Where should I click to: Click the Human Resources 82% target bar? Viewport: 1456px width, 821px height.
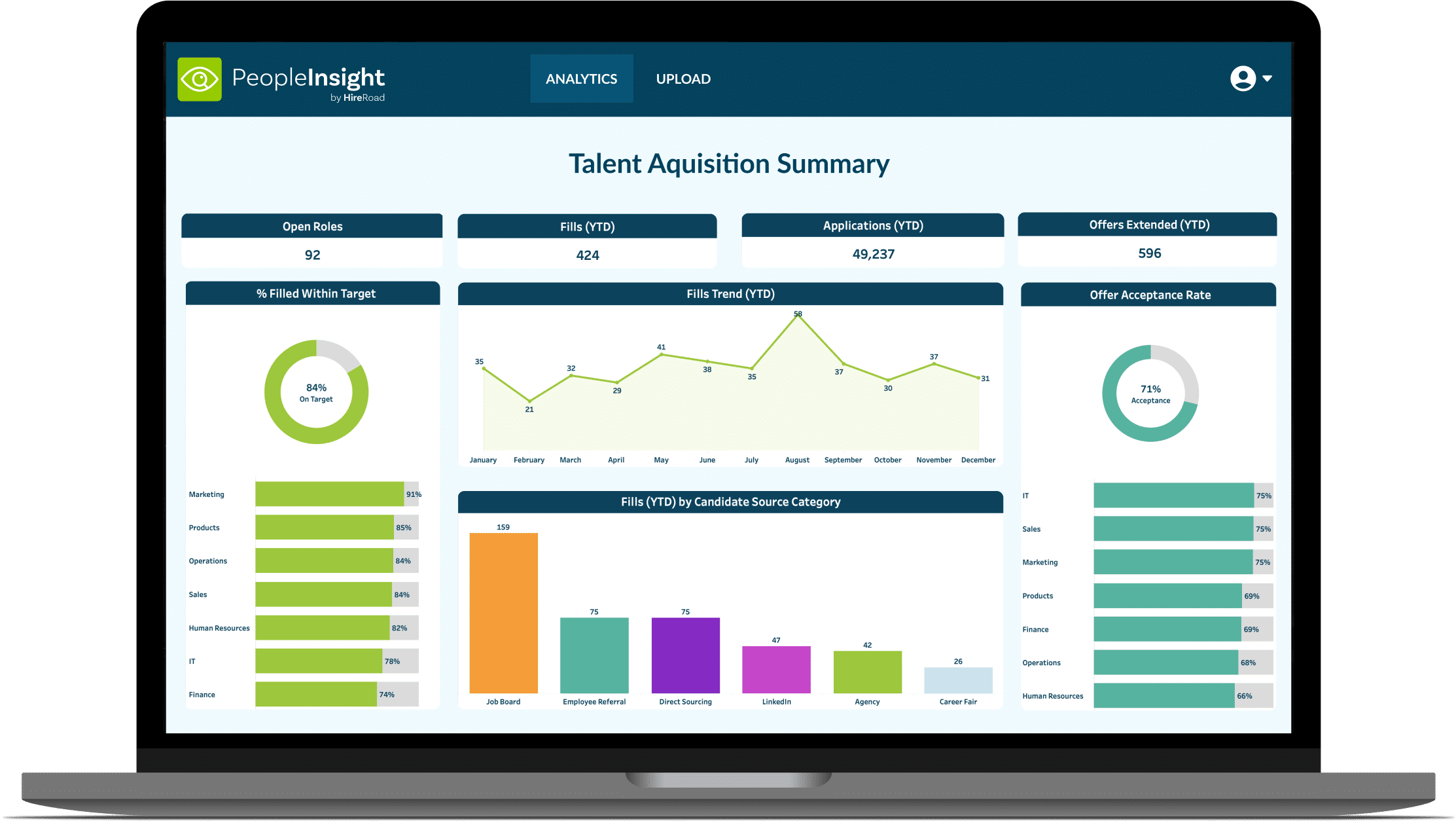pyautogui.click(x=322, y=628)
